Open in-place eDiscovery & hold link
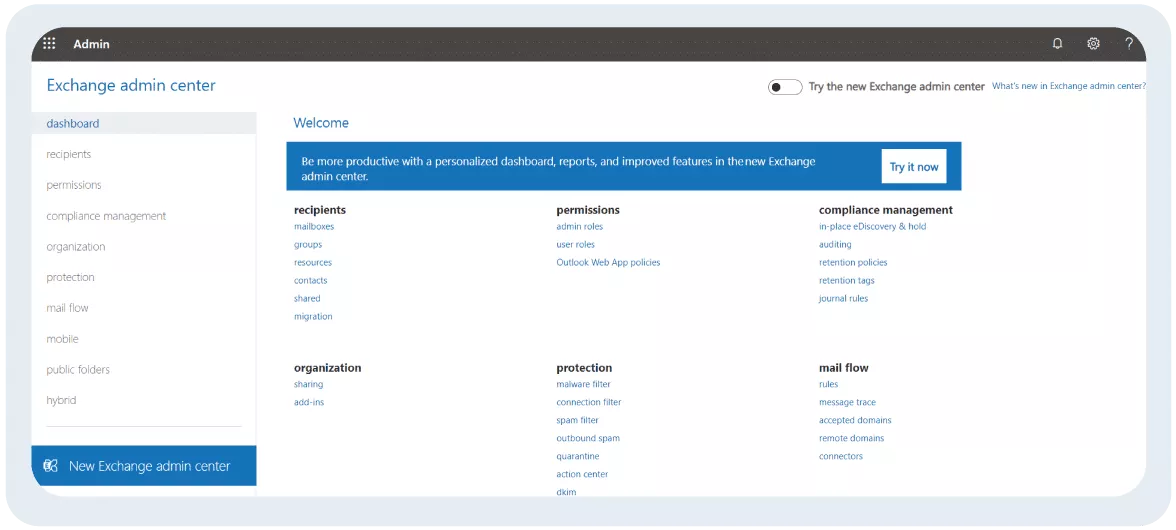The width and height of the screenshot is (1176, 530). pyautogui.click(x=872, y=226)
